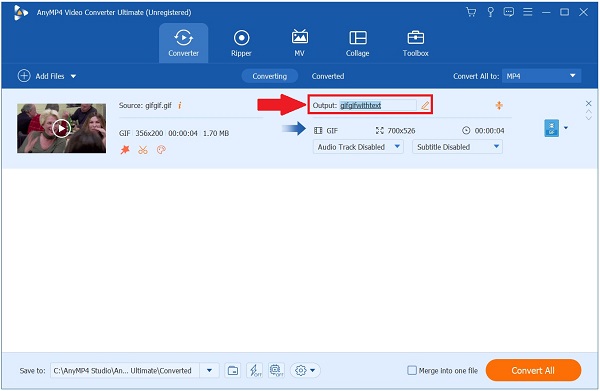Expand the Convert All to MP4 dropdown
Viewport: 600px width, 391px height.
541,76
